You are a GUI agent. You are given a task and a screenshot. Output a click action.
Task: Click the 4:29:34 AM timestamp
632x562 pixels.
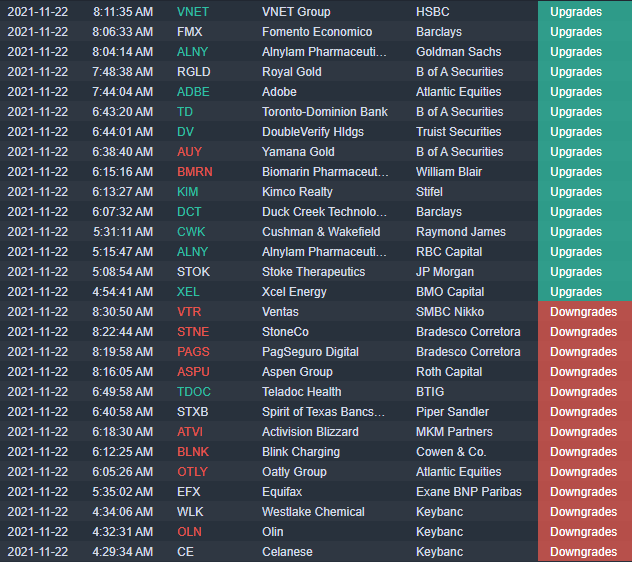(123, 552)
